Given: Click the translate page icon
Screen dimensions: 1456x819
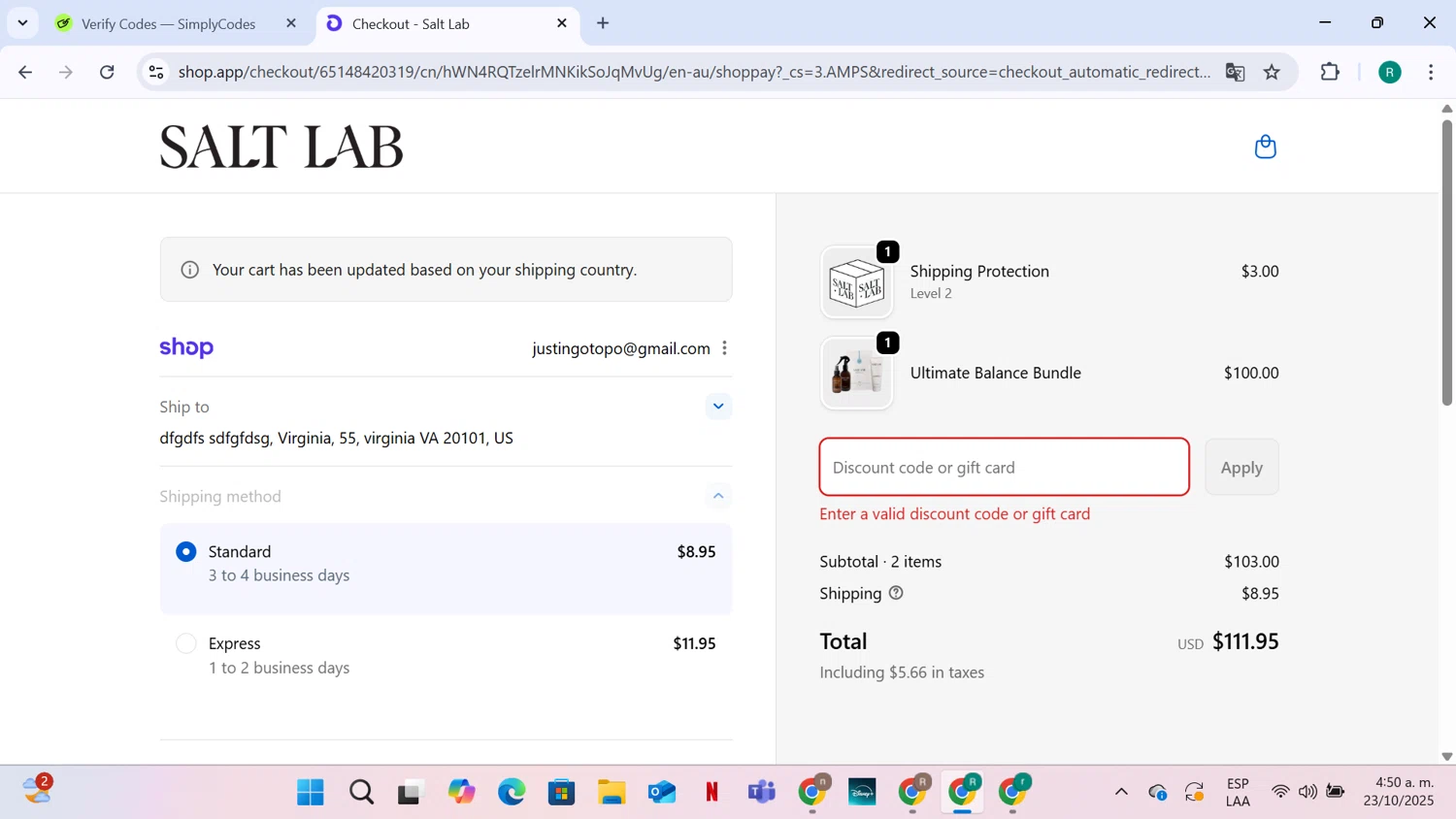Looking at the screenshot, I should point(1235,72).
